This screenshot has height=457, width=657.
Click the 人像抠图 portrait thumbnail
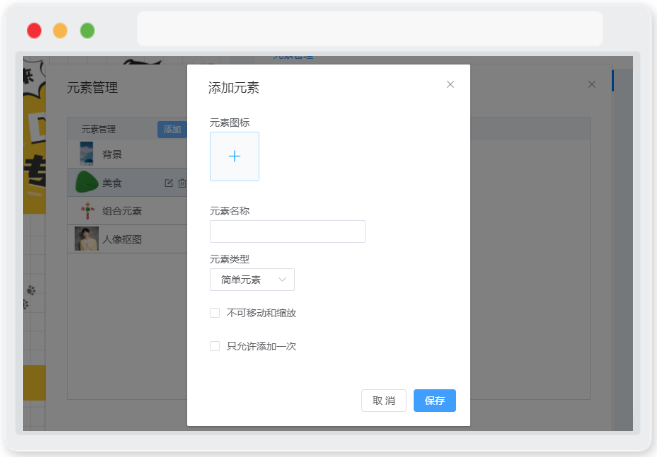coord(87,239)
